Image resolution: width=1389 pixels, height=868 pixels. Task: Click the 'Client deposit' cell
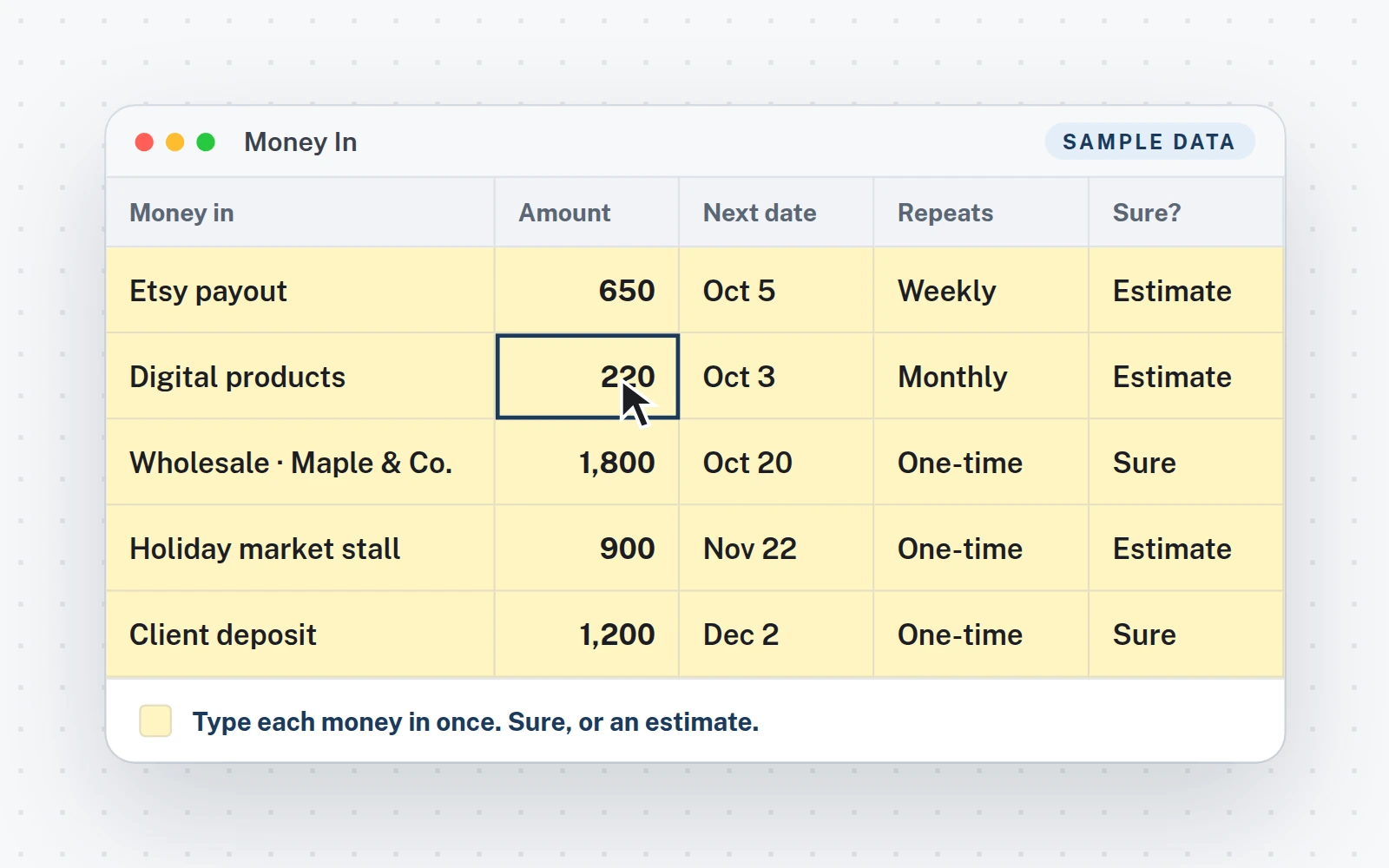click(300, 635)
